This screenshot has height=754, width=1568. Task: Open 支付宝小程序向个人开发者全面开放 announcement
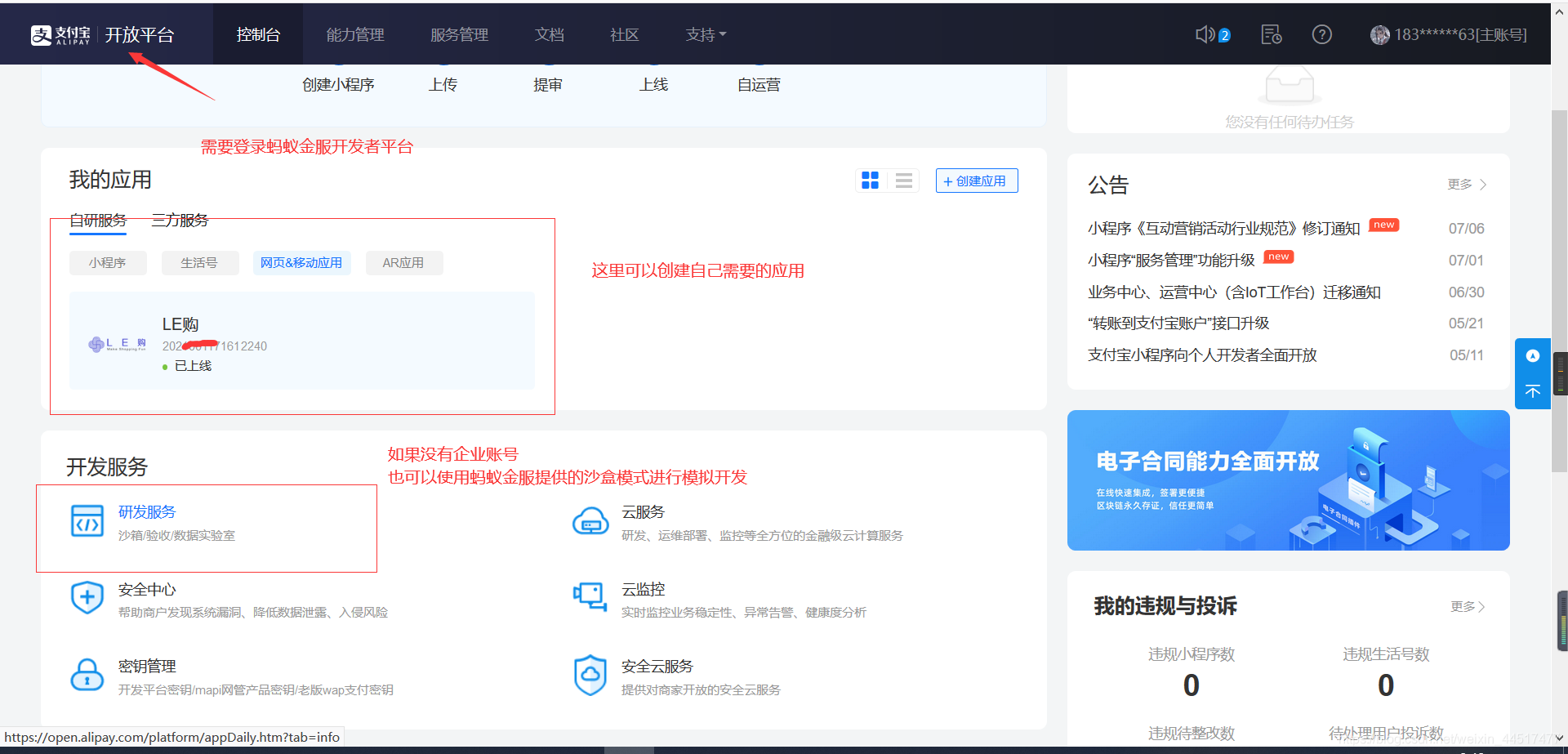coord(1202,355)
